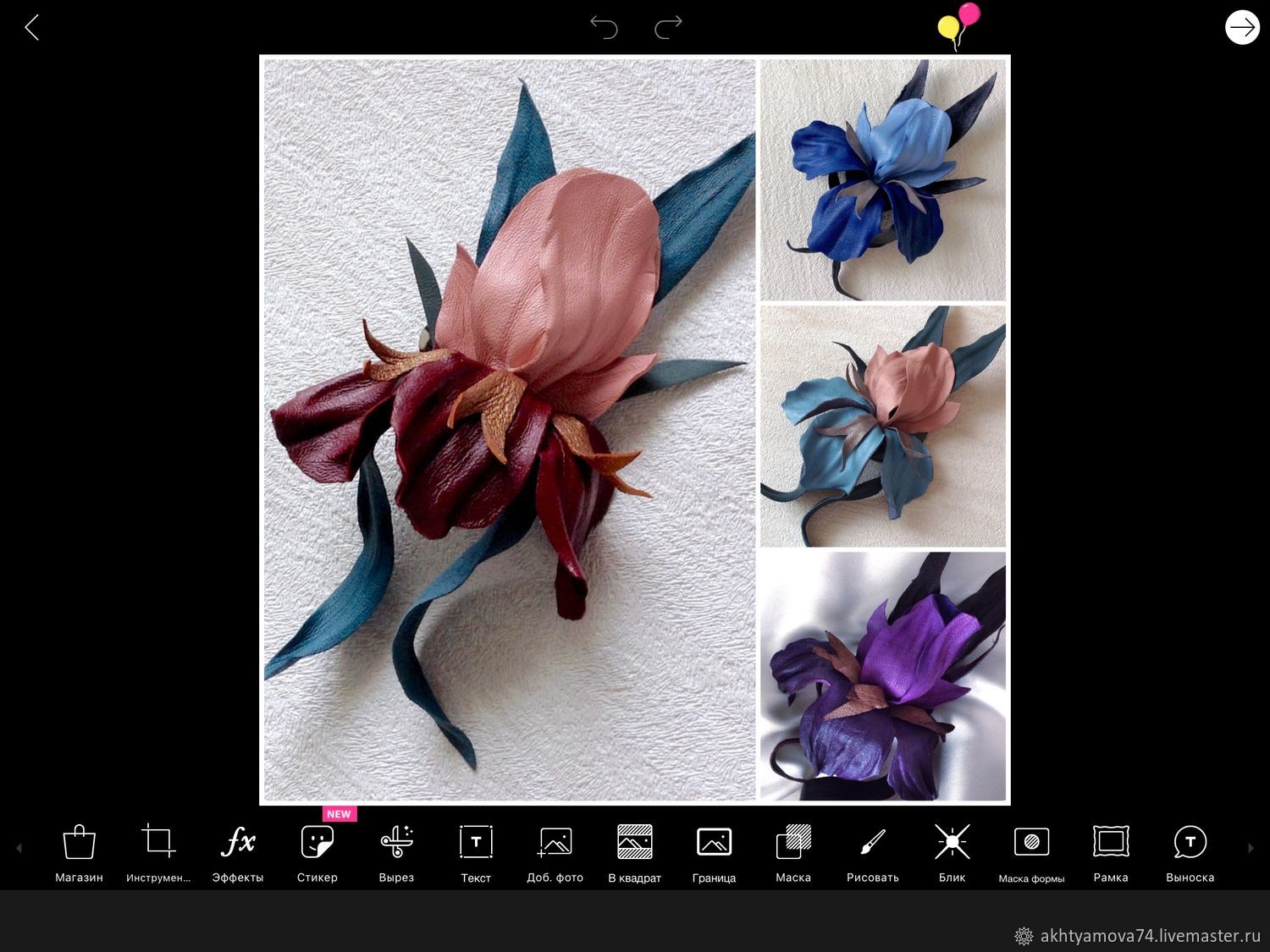Select the pink and blue flower photo

(x=883, y=426)
